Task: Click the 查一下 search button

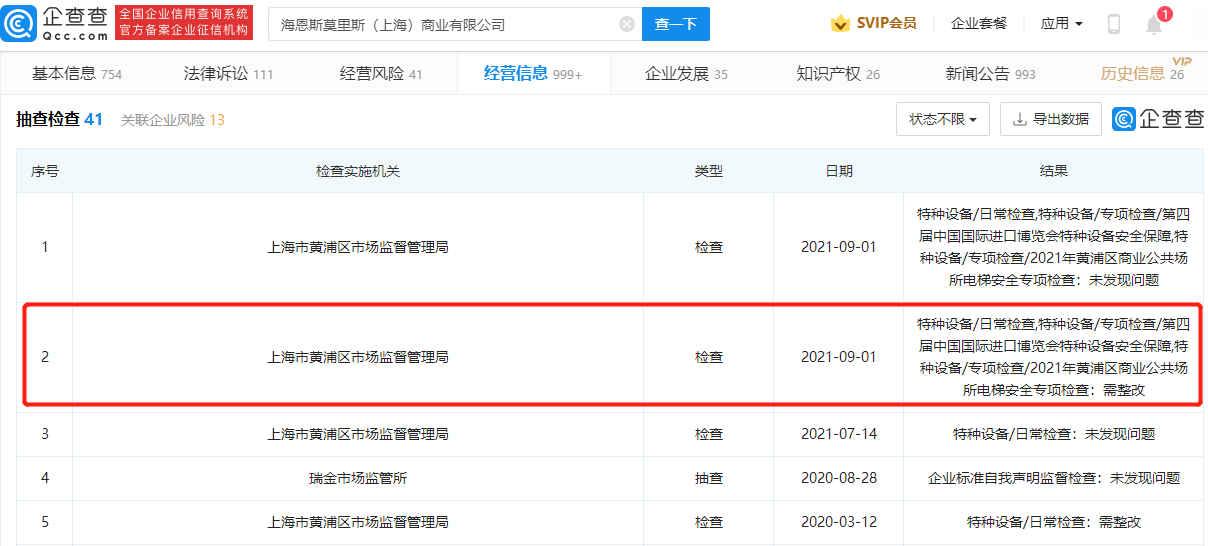Action: click(675, 24)
